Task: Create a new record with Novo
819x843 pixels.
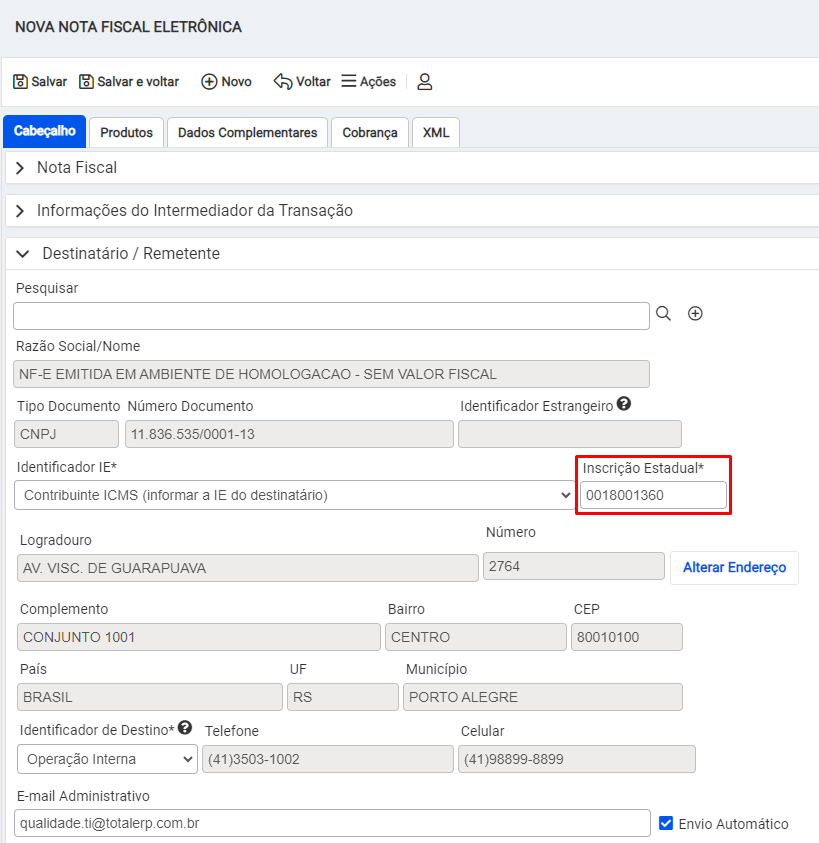Action: tap(226, 82)
